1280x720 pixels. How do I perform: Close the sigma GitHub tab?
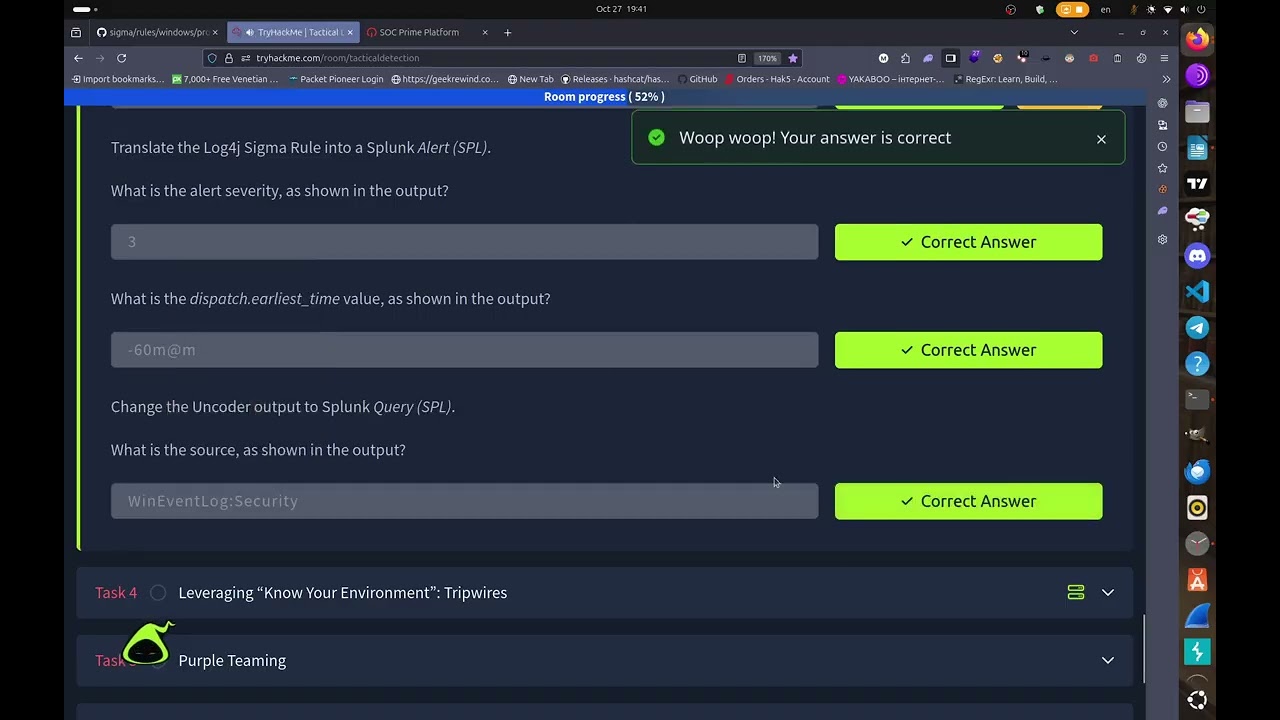pyautogui.click(x=214, y=32)
